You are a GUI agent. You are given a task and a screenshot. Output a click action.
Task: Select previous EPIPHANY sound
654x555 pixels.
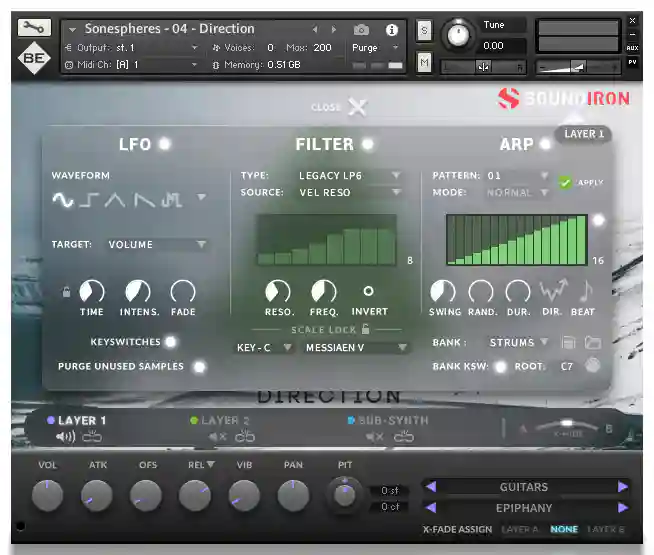[431, 507]
